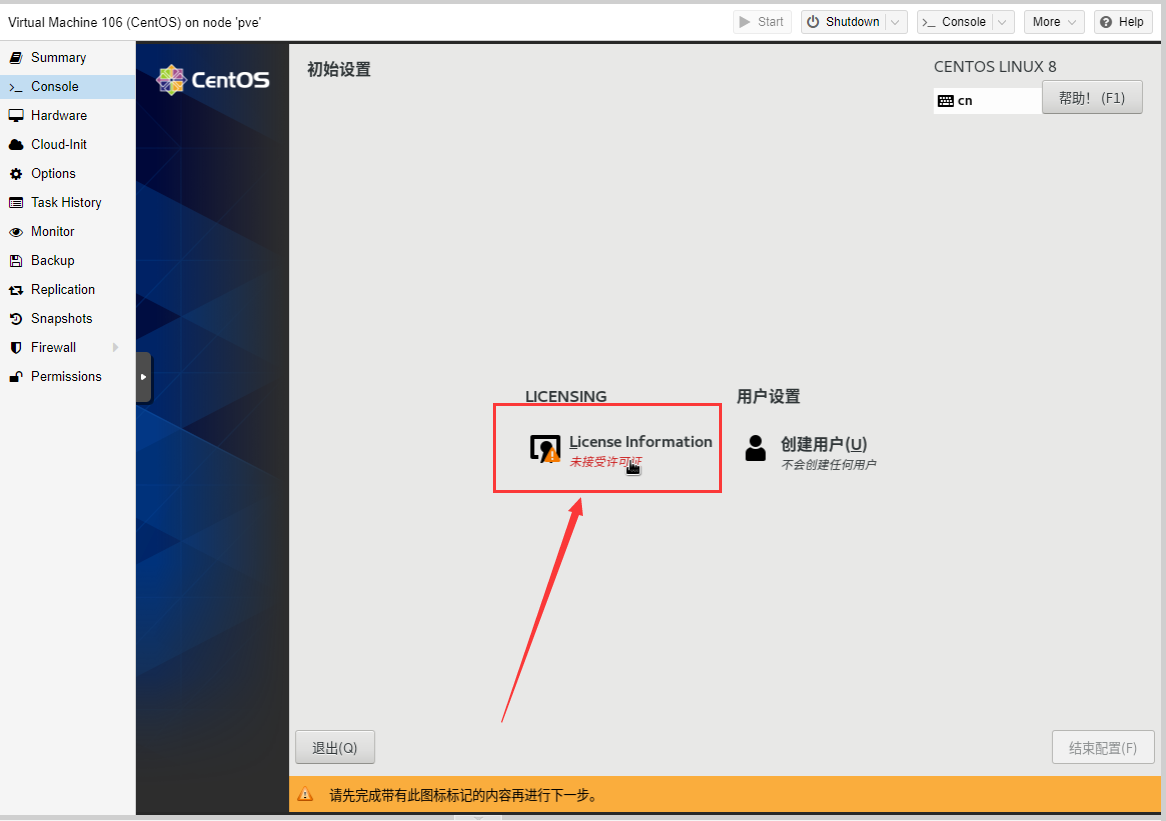Expand the Firewall submenu arrow
Screen dimensions: 1166x821
pyautogui.click(x=116, y=348)
